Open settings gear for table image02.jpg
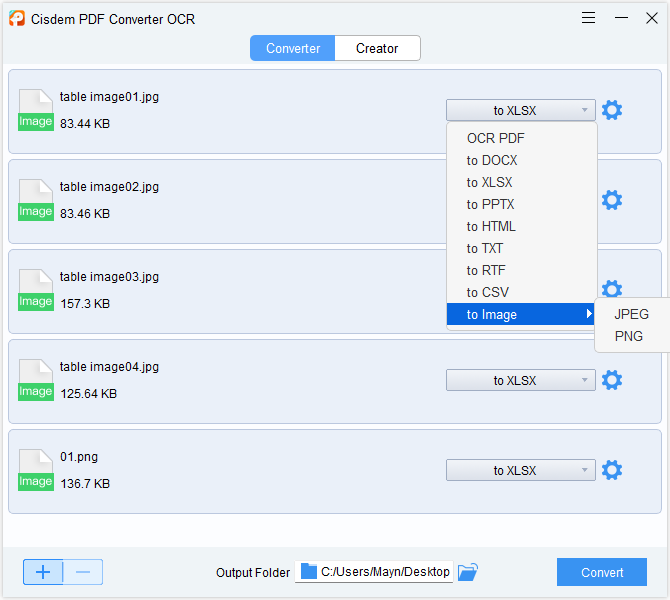 pos(612,200)
